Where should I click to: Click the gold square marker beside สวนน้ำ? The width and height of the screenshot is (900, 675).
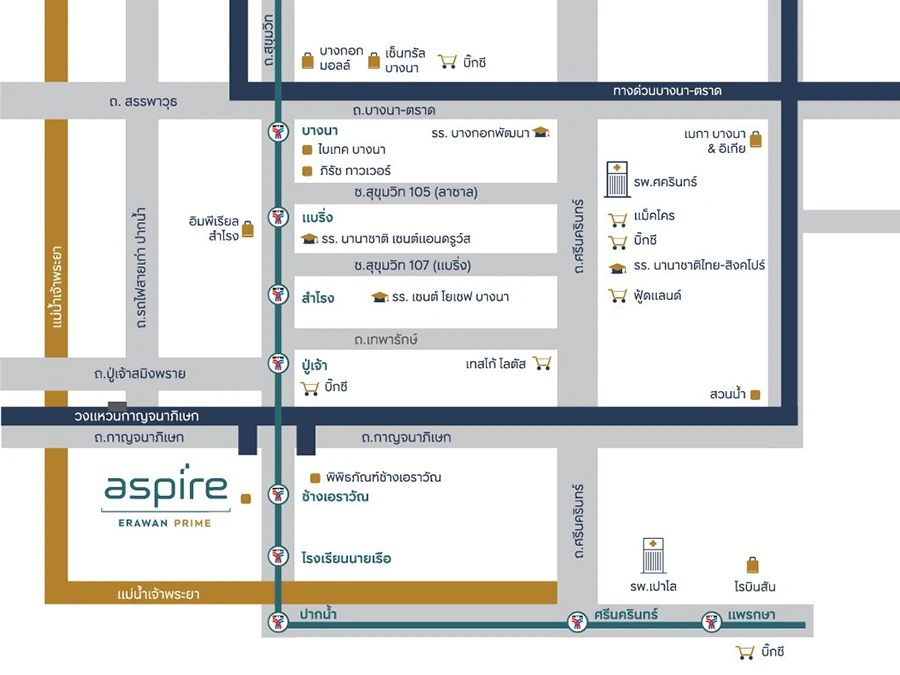[755, 395]
